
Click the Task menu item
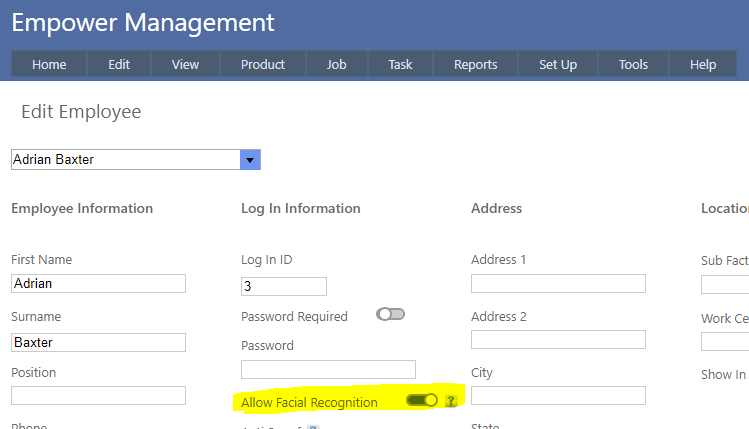point(400,65)
